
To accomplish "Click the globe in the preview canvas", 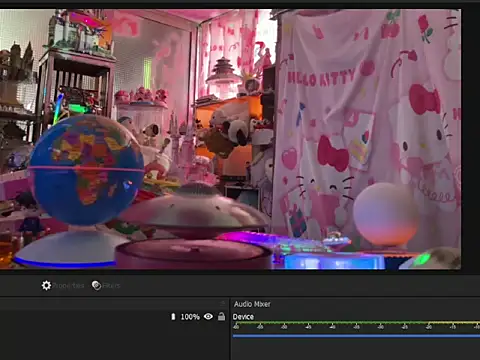I will pyautogui.click(x=87, y=170).
